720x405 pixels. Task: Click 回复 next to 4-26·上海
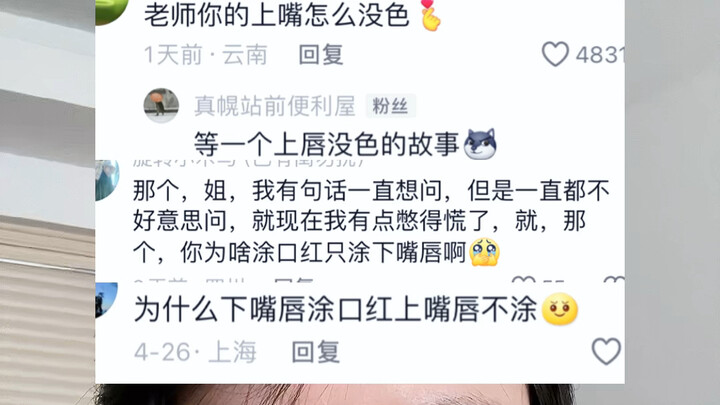316,352
